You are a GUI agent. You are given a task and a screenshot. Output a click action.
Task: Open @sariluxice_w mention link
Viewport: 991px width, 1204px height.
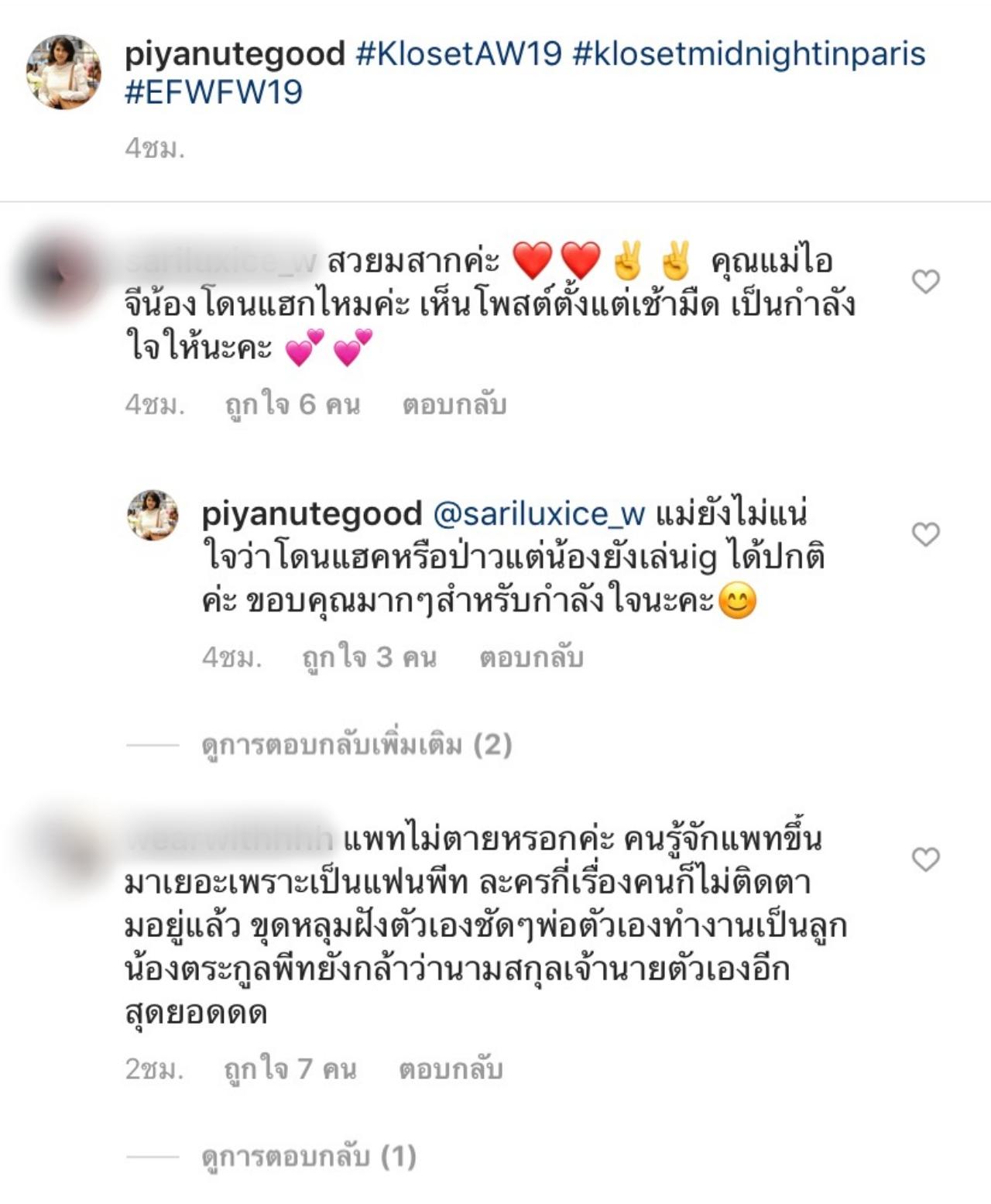coord(539,514)
